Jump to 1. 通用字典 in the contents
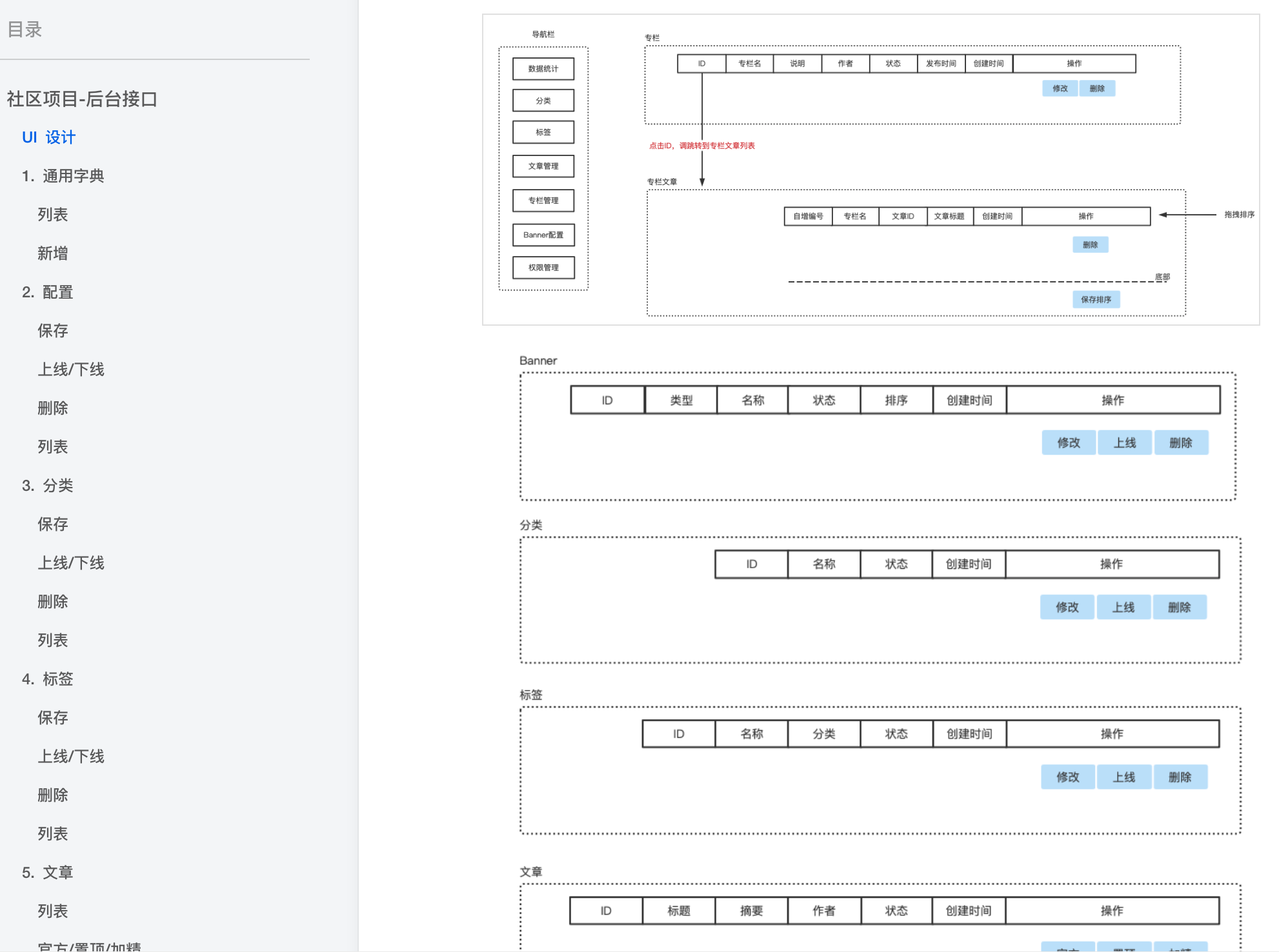 tap(63, 176)
